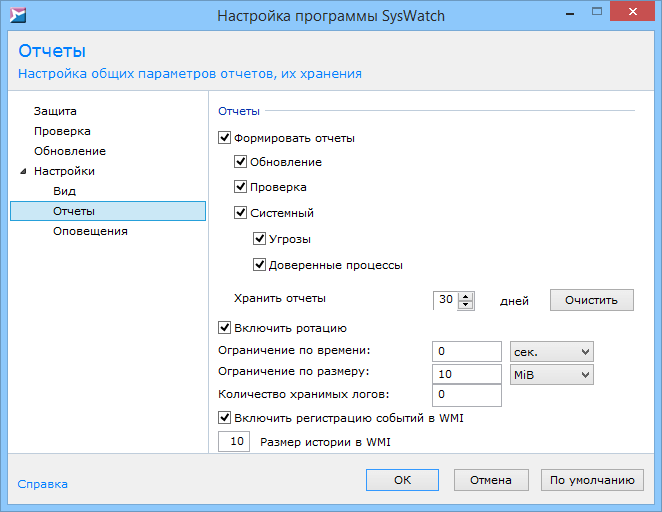Minimize the SysWatch settings window
Screen dimensions: 662x512
click(x=570, y=14)
